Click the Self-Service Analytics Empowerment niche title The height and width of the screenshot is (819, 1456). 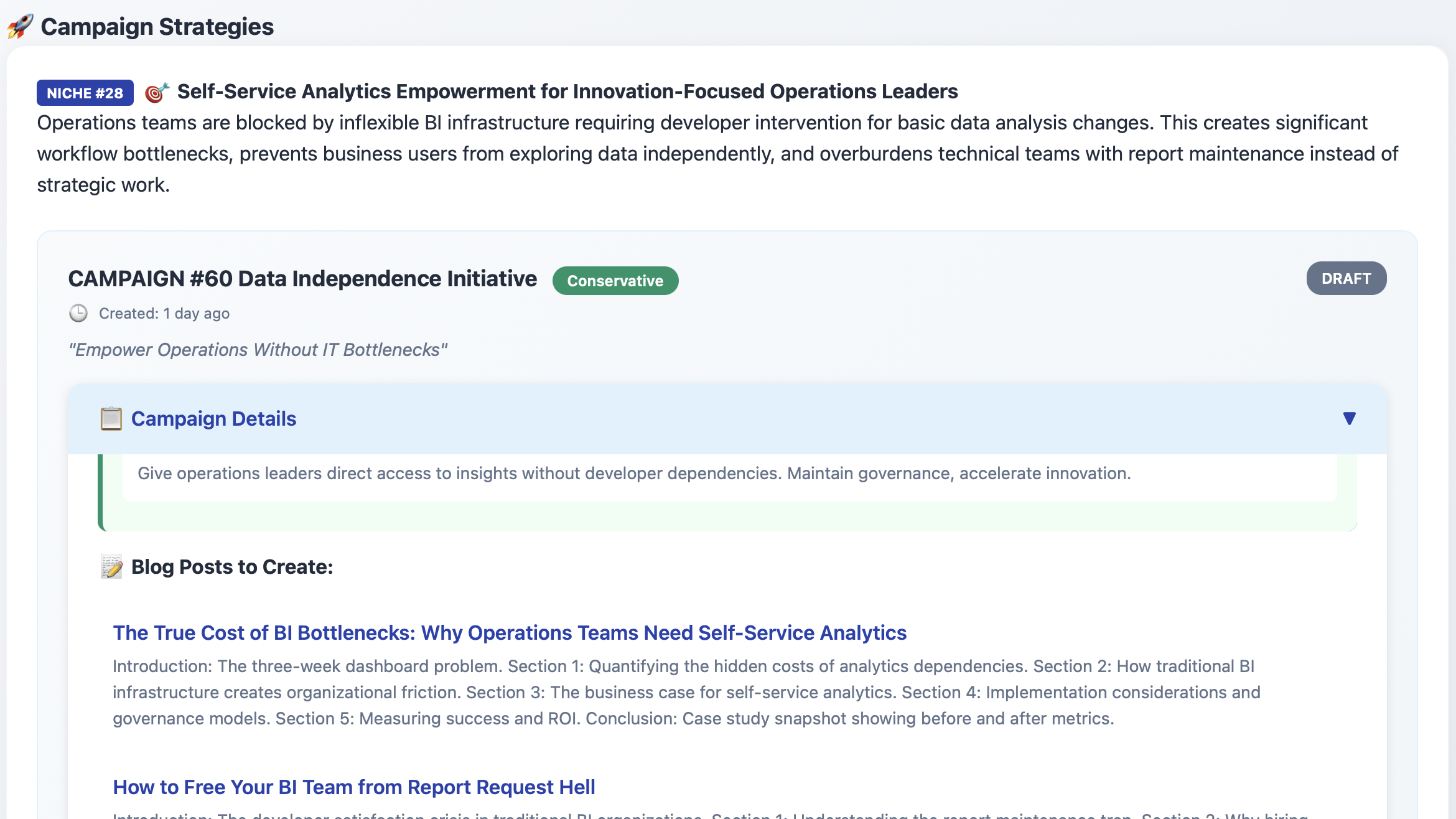click(567, 91)
